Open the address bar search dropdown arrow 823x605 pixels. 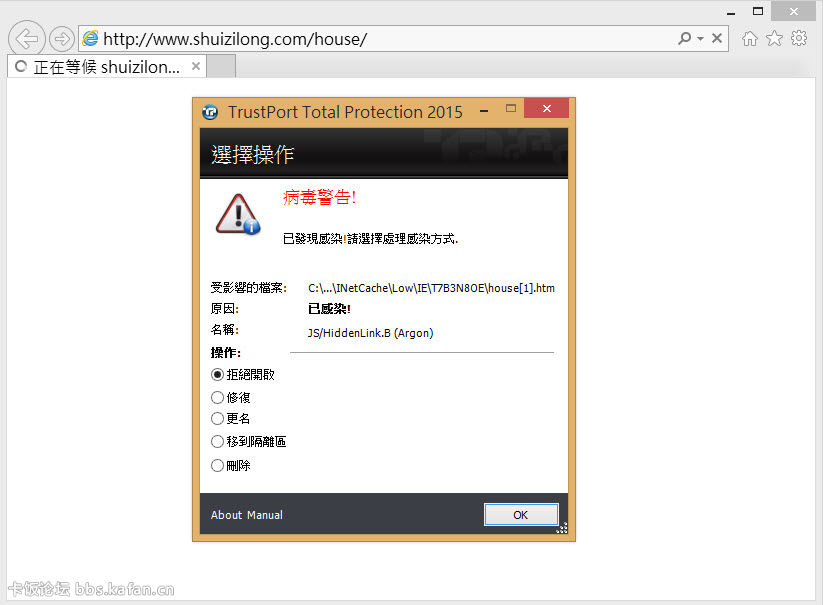(x=700, y=38)
